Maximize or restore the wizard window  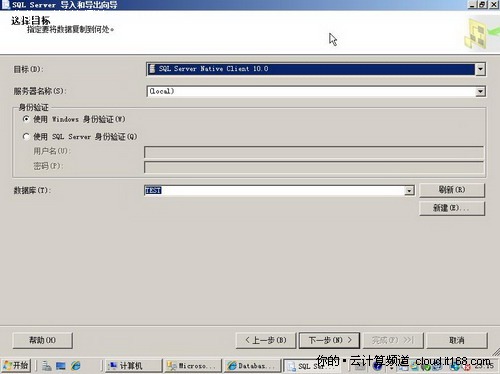(482, 4)
